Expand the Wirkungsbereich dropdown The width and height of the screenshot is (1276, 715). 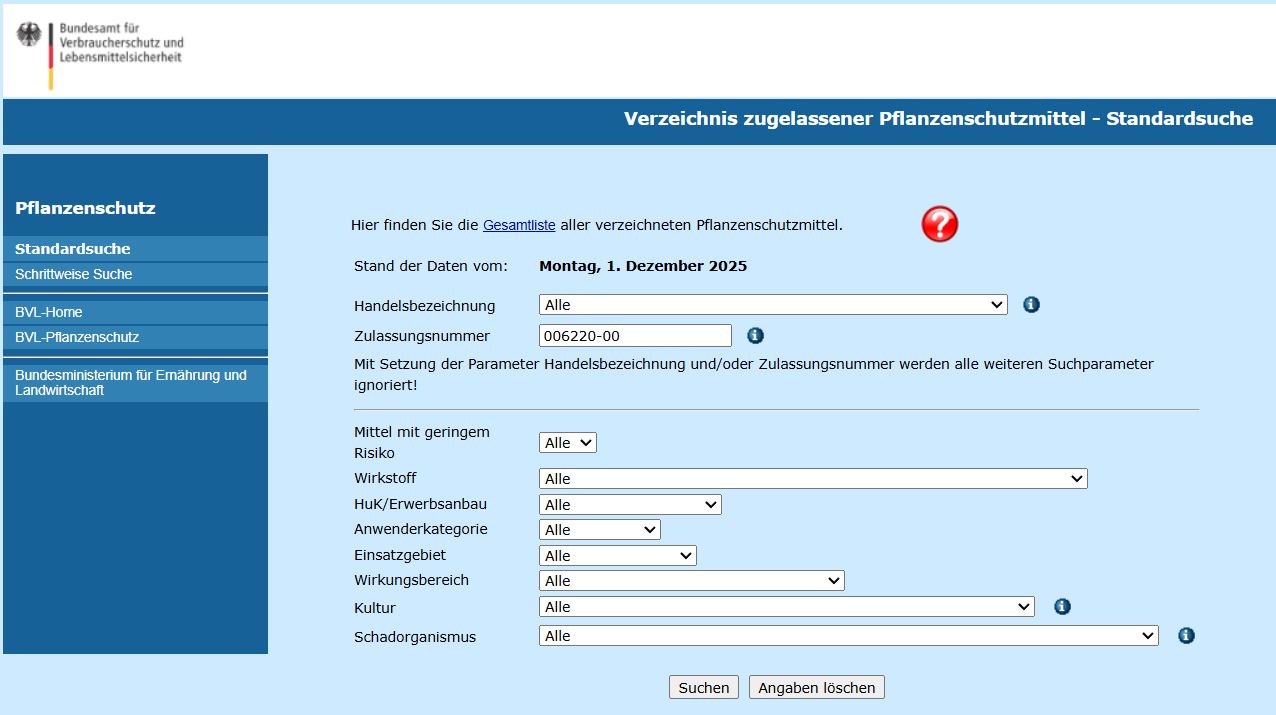coord(691,580)
